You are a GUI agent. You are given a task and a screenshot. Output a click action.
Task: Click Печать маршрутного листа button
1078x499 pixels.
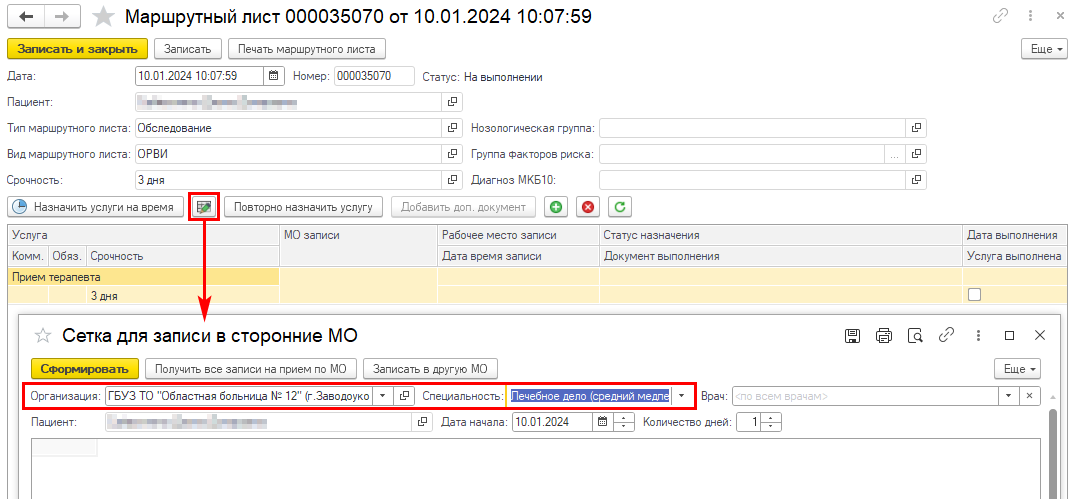point(306,49)
